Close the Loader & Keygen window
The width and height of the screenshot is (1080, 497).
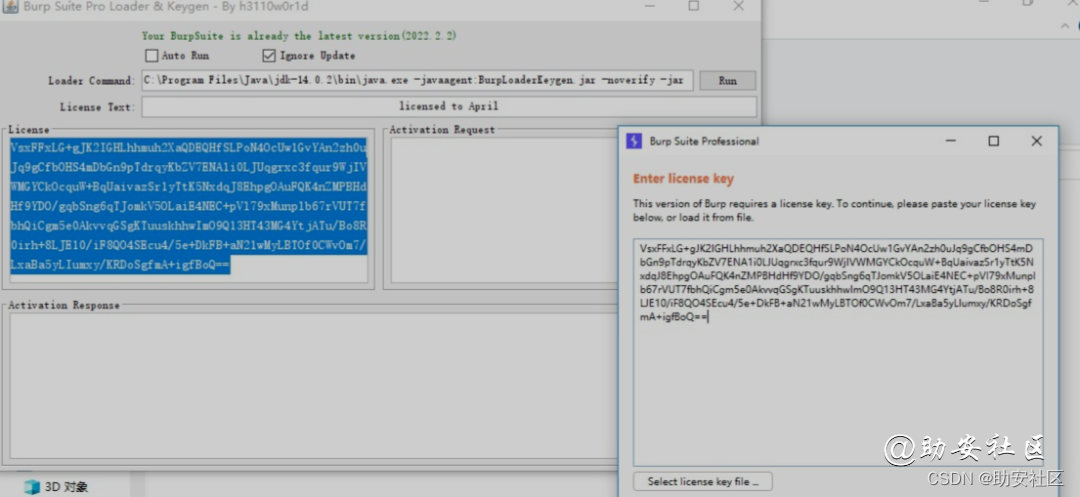[738, 6]
